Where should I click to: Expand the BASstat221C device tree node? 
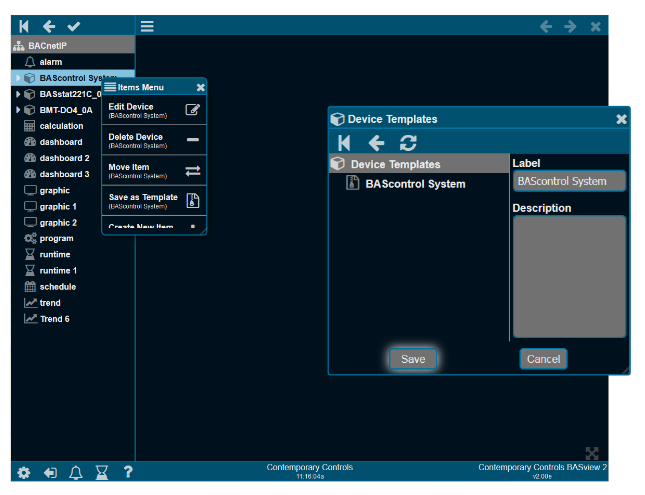[x=18, y=94]
